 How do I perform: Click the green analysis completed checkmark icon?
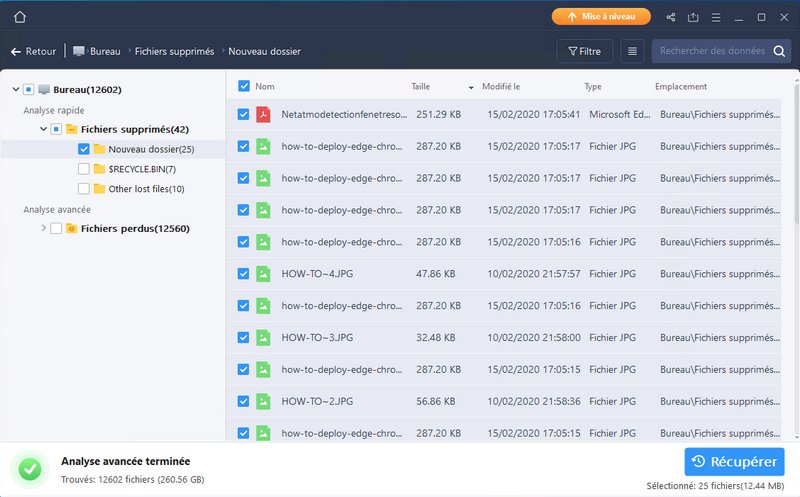pyautogui.click(x=32, y=468)
